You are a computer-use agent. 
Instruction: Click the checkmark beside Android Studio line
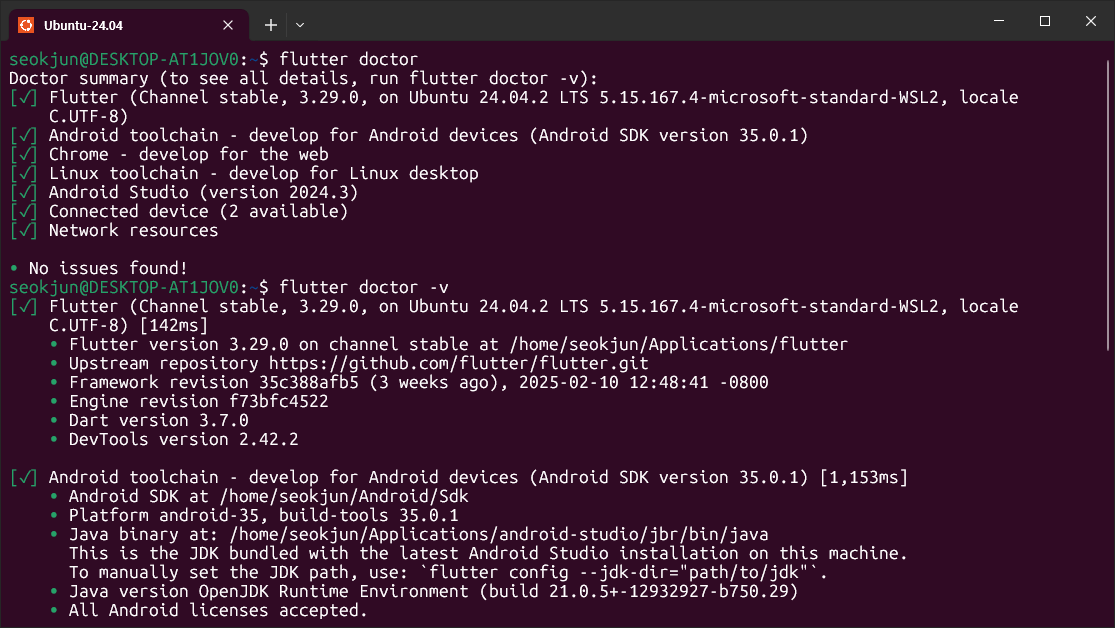23,193
